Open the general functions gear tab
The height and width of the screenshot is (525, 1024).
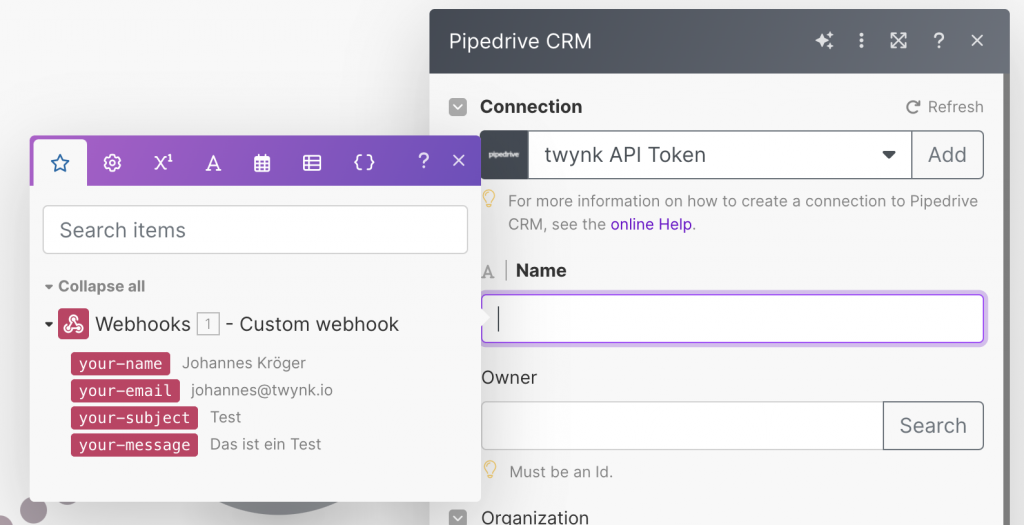point(112,162)
